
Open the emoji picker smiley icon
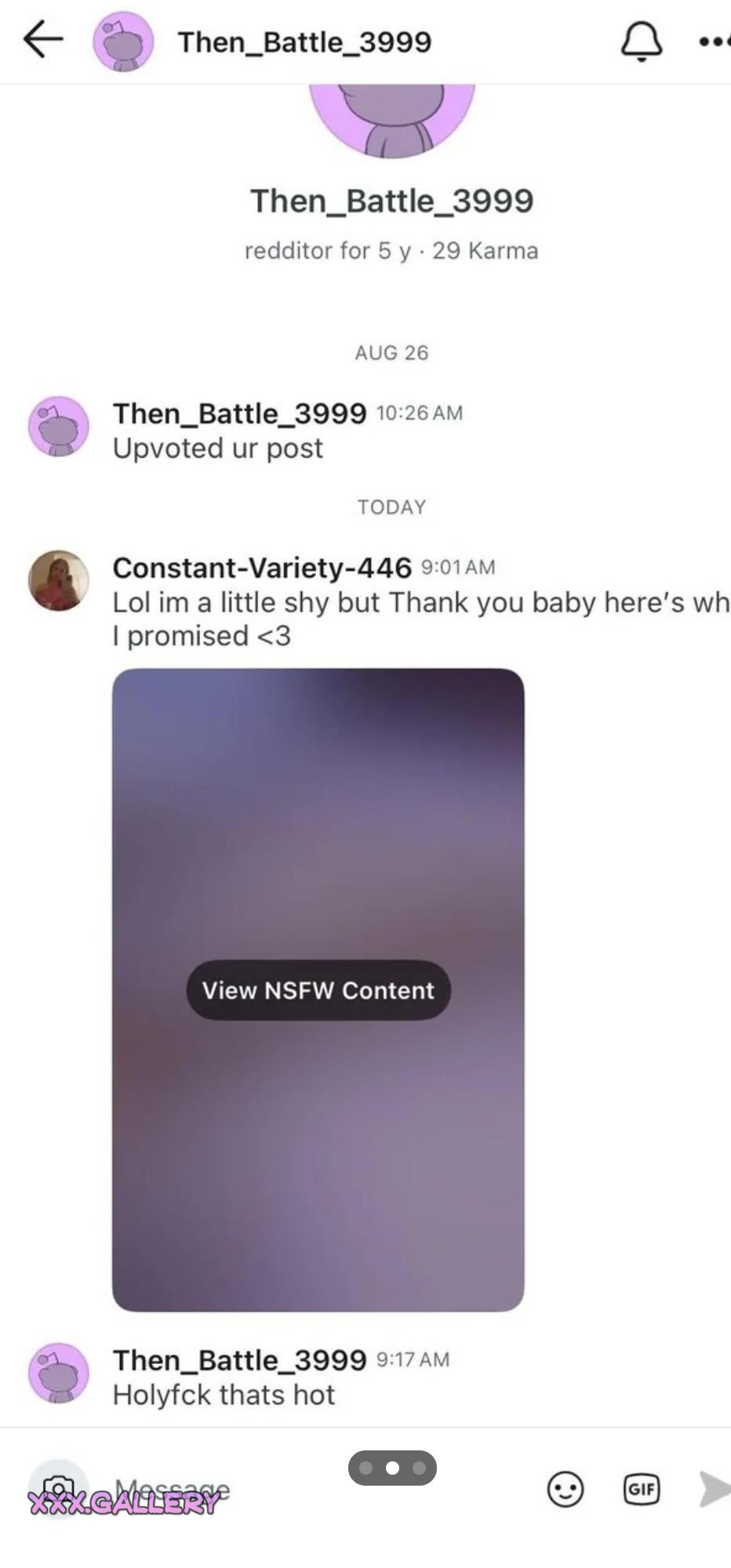[565, 1489]
